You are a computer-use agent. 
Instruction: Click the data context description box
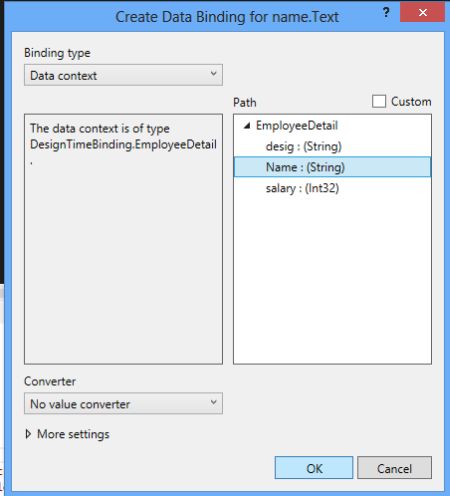[x=123, y=239]
